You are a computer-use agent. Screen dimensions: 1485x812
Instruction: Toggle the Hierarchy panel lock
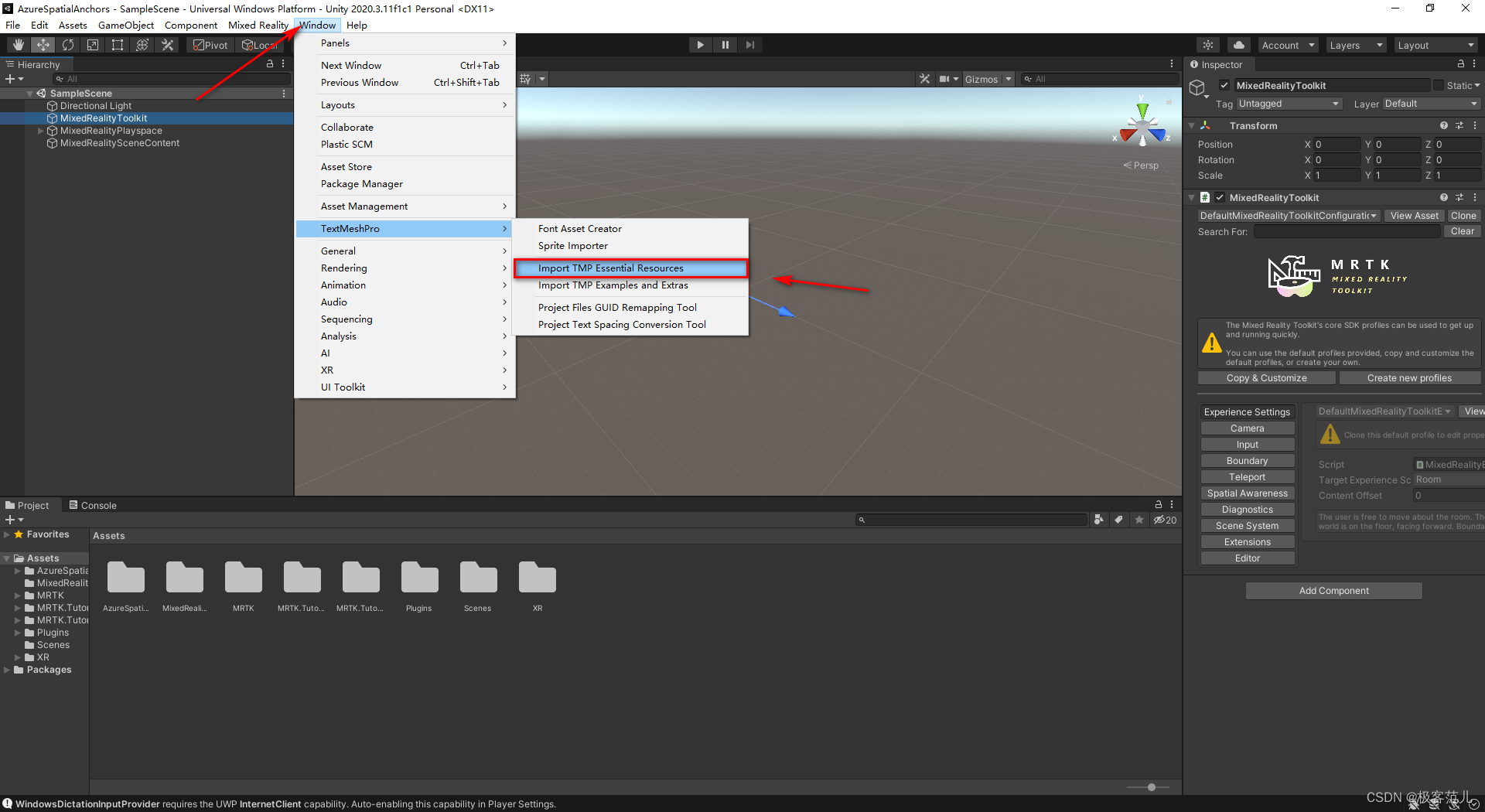pyautogui.click(x=270, y=64)
